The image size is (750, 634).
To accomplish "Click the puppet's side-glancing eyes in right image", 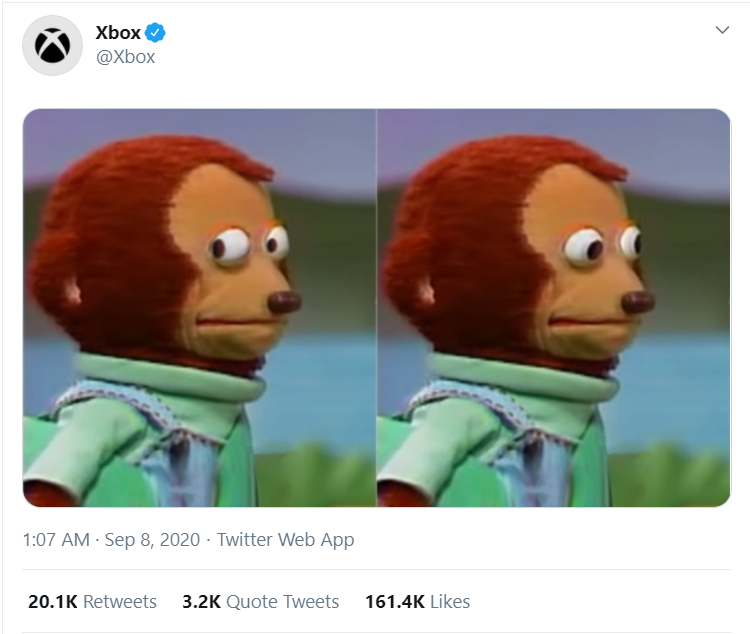I will pos(603,246).
